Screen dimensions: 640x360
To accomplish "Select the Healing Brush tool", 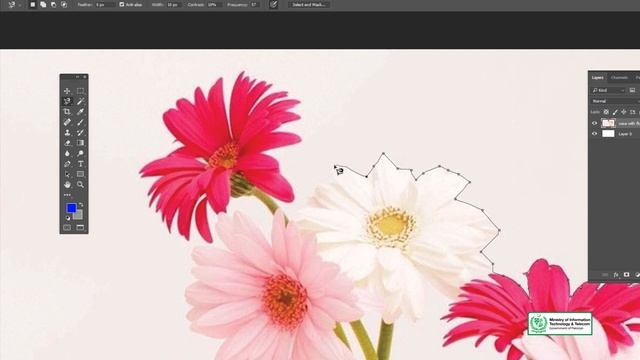I will point(67,122).
